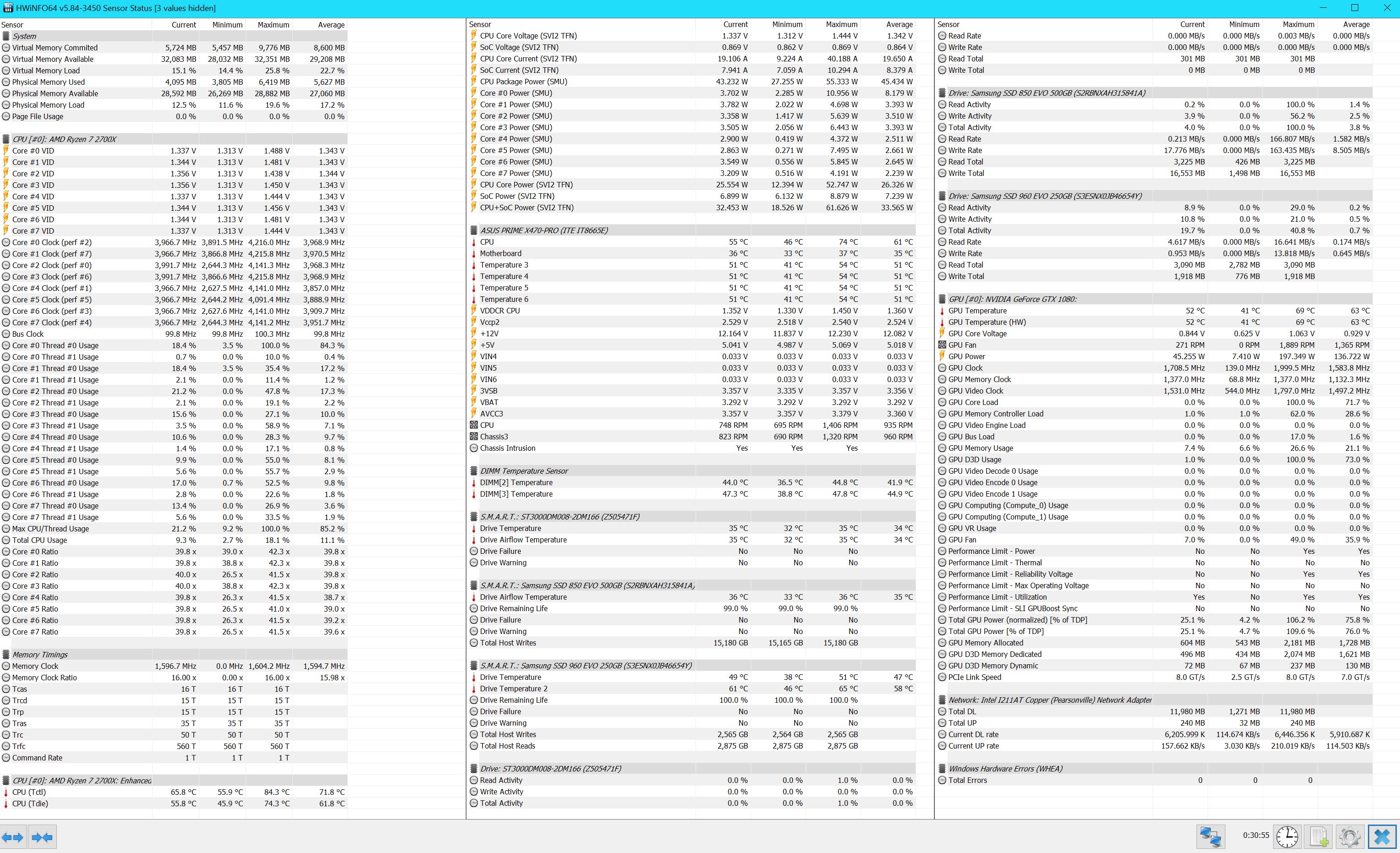1400x853 pixels.
Task: Select the ASUS PRIME X470-PRO group header
Action: pyautogui.click(x=543, y=230)
